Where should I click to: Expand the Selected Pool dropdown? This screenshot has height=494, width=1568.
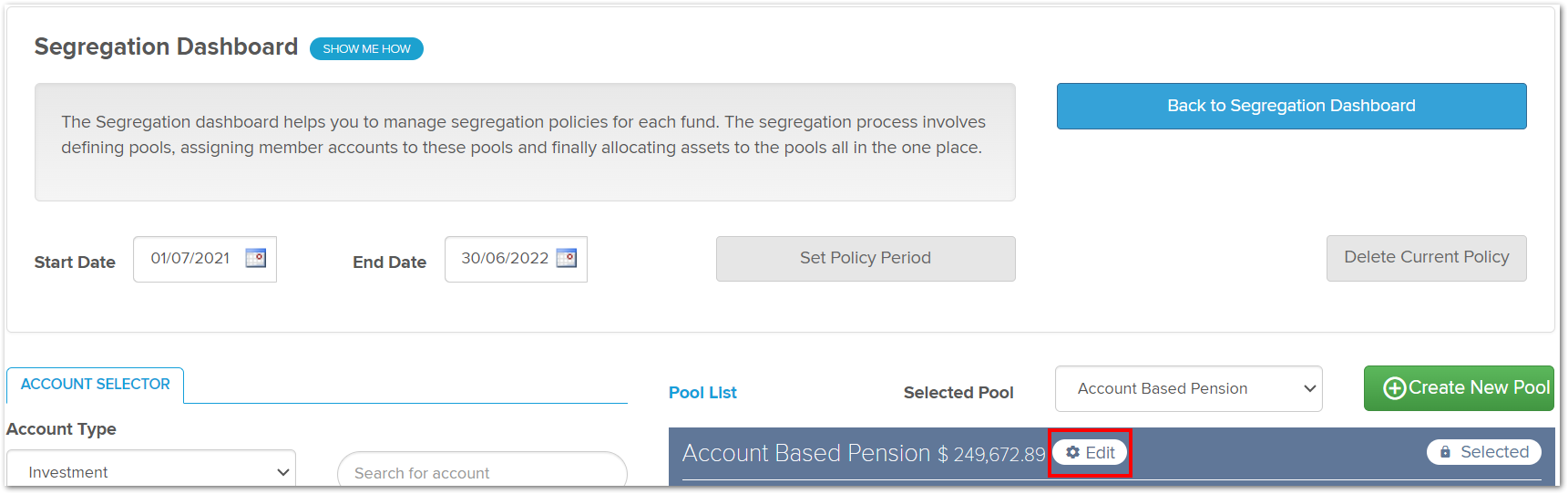(1188, 388)
